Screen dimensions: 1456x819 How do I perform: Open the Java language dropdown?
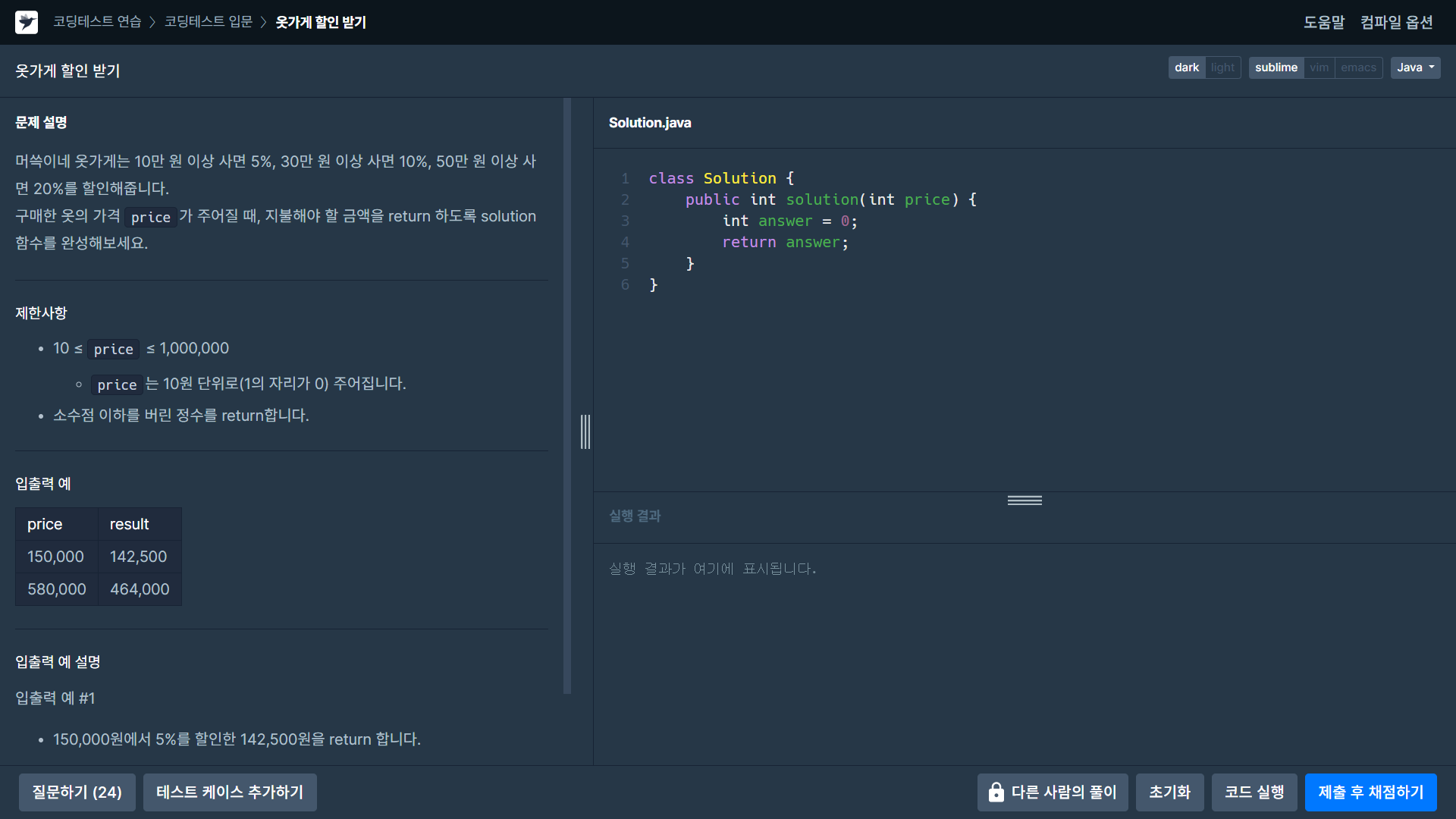tap(1415, 67)
